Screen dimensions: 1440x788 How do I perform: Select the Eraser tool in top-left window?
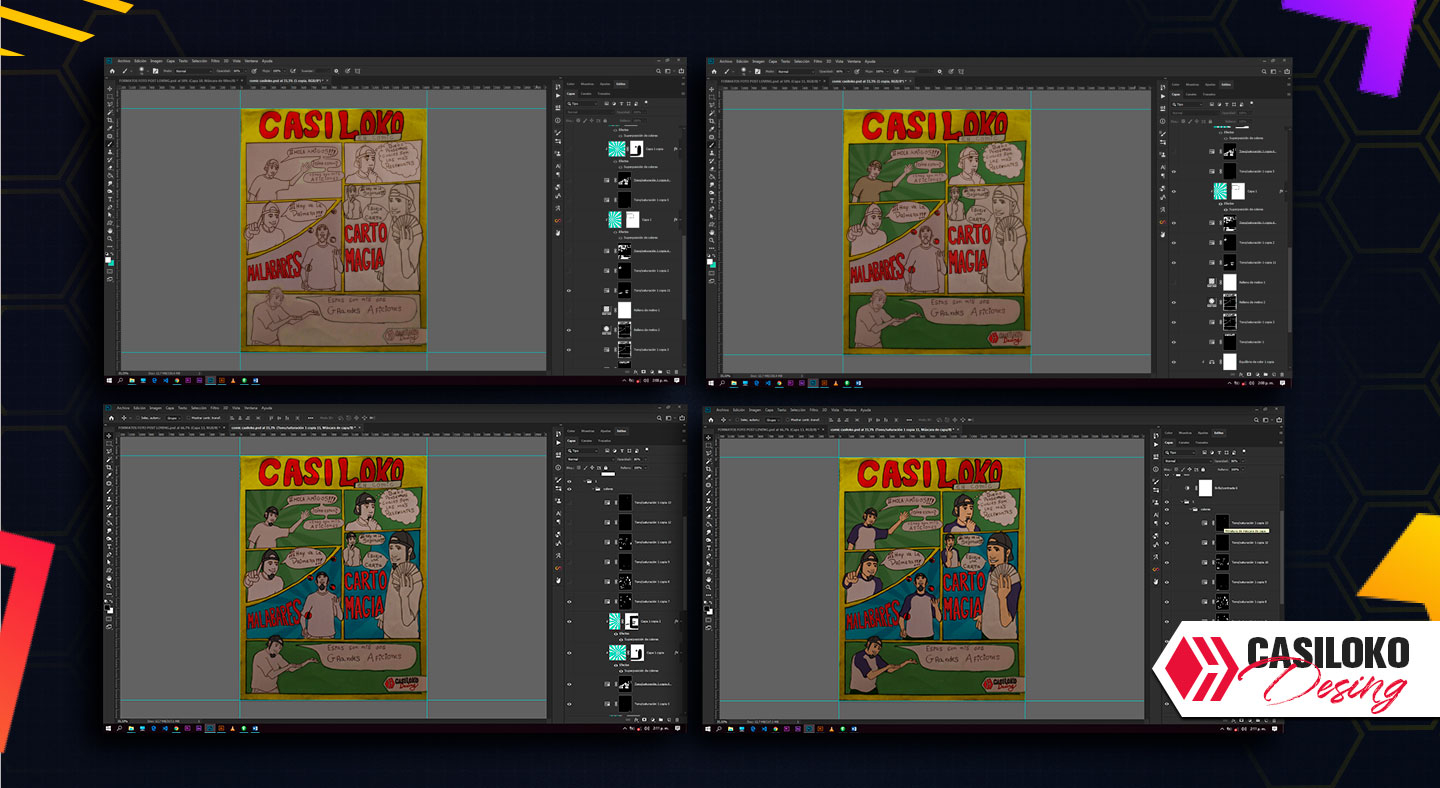point(110,168)
